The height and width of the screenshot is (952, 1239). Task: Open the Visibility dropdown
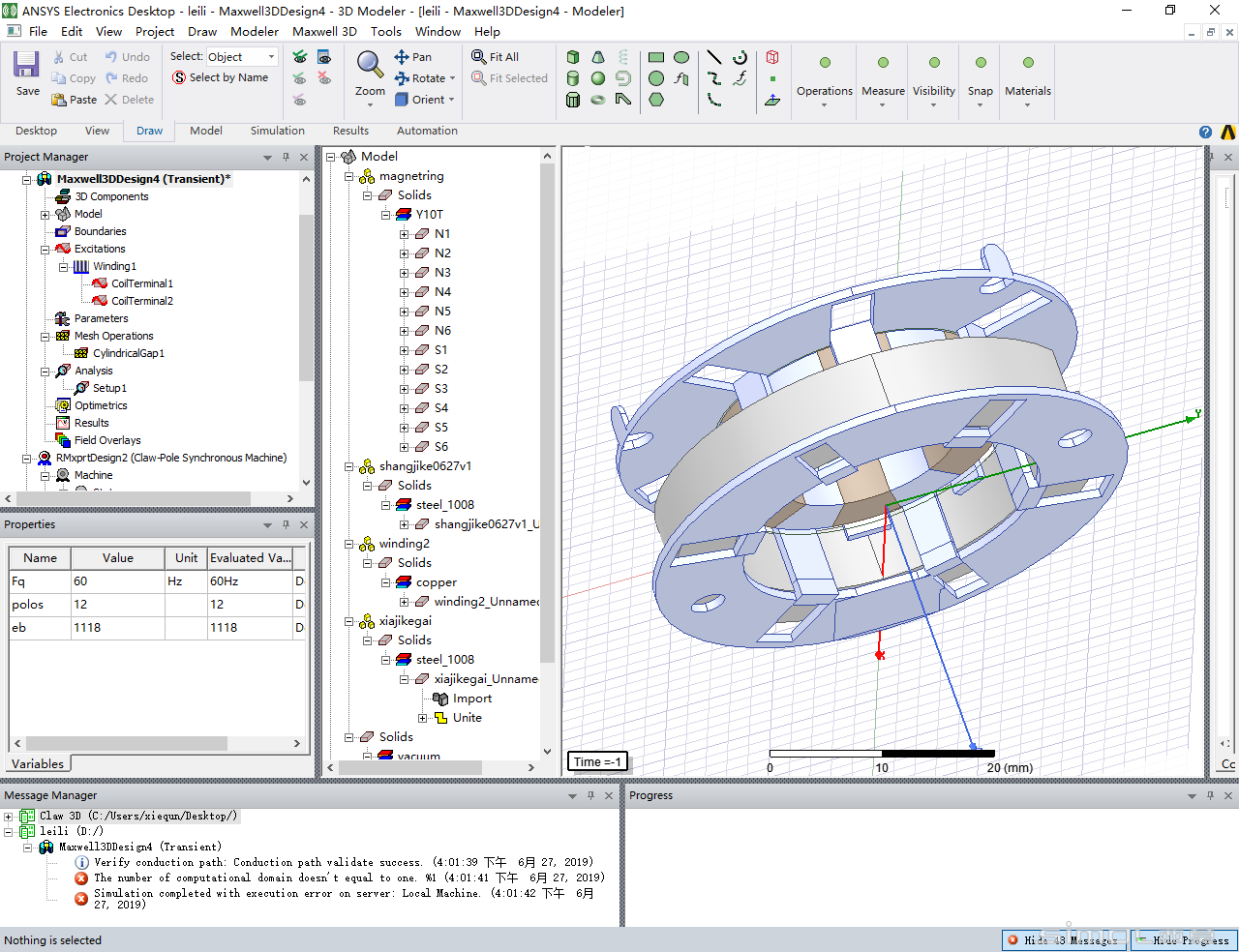[x=934, y=105]
